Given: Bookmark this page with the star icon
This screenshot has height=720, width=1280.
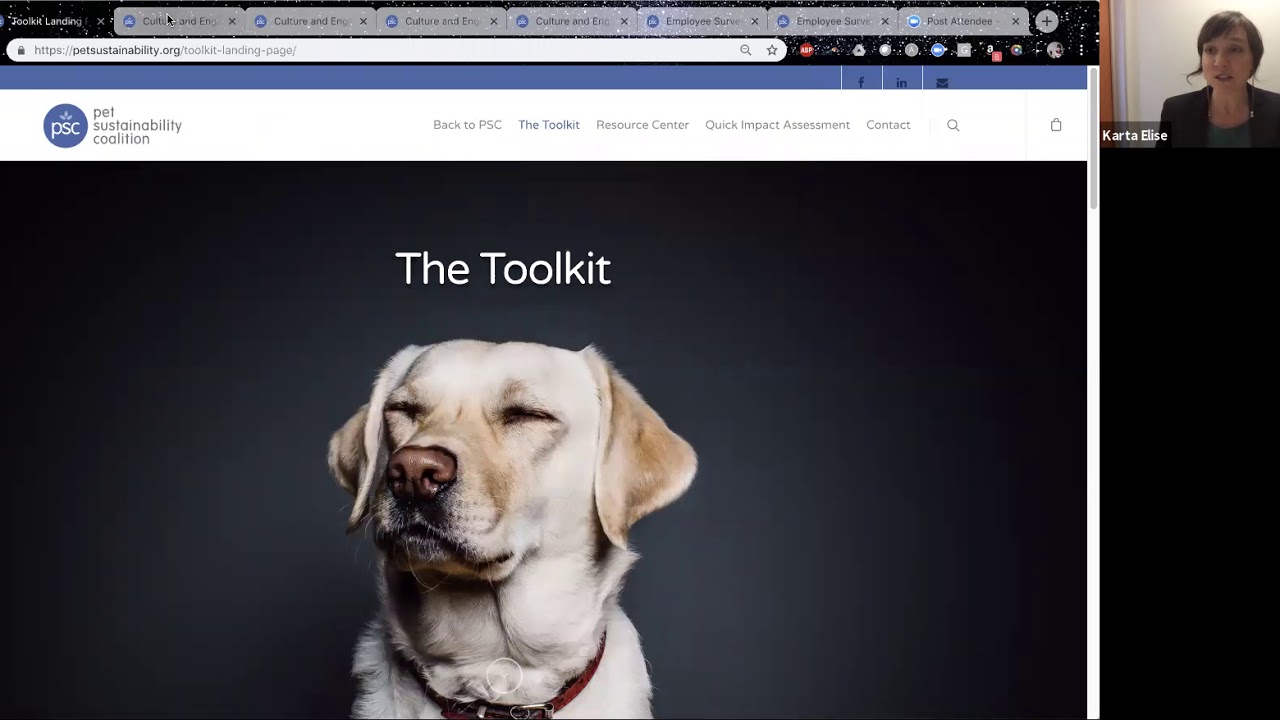Looking at the screenshot, I should [x=772, y=50].
